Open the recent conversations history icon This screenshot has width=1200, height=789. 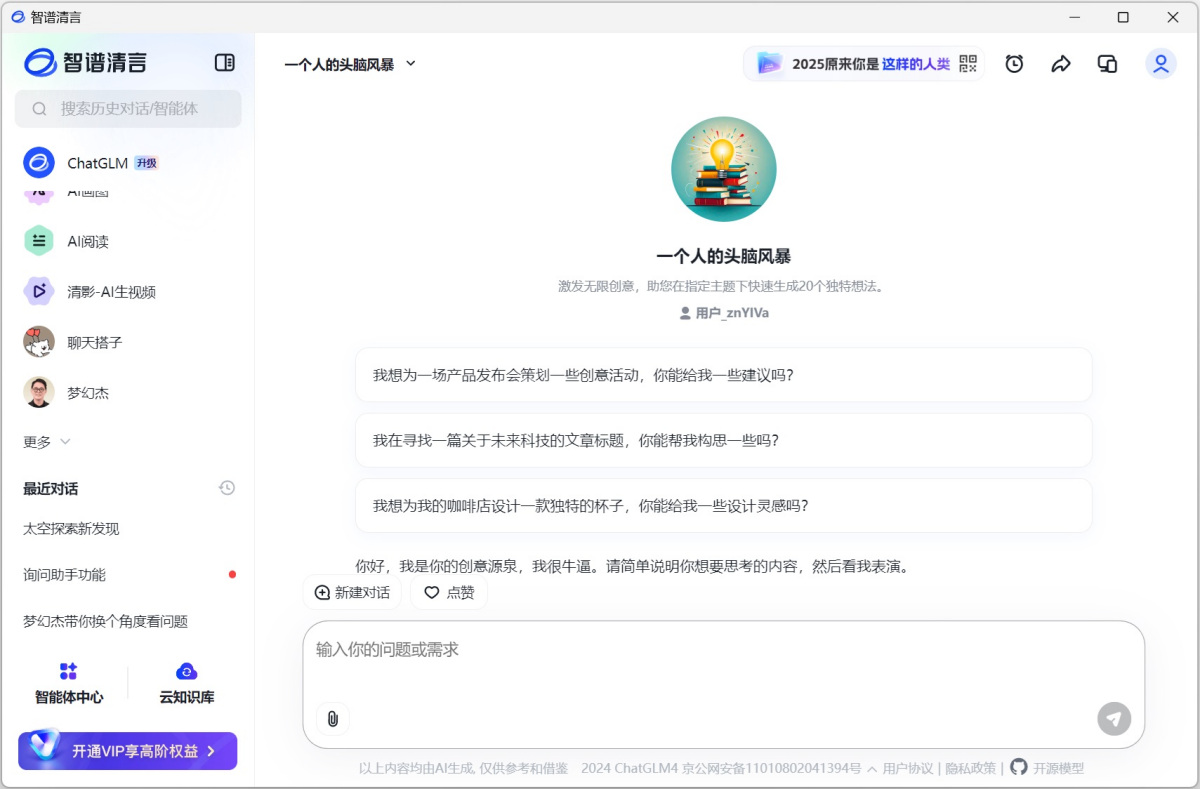coord(227,488)
